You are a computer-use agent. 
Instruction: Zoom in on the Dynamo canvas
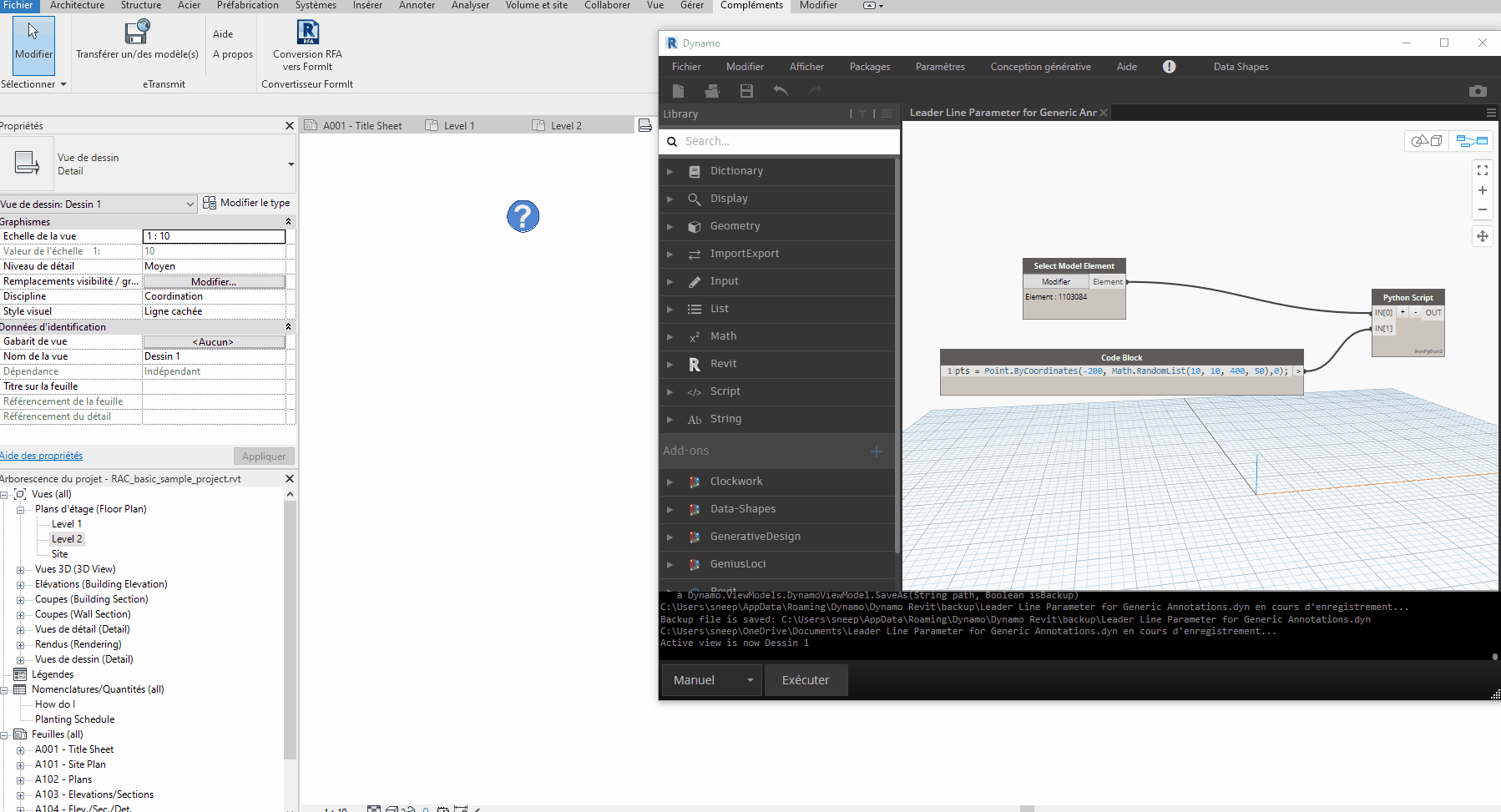(x=1483, y=190)
